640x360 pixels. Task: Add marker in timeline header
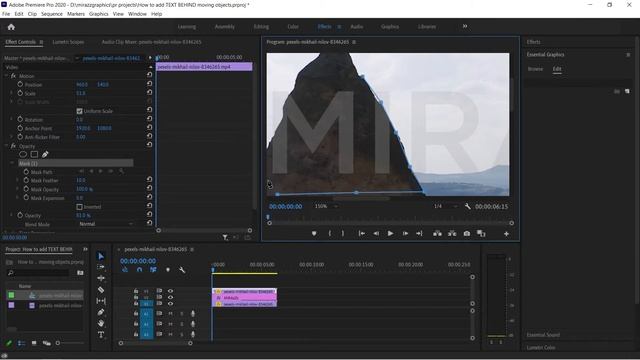tap(168, 270)
